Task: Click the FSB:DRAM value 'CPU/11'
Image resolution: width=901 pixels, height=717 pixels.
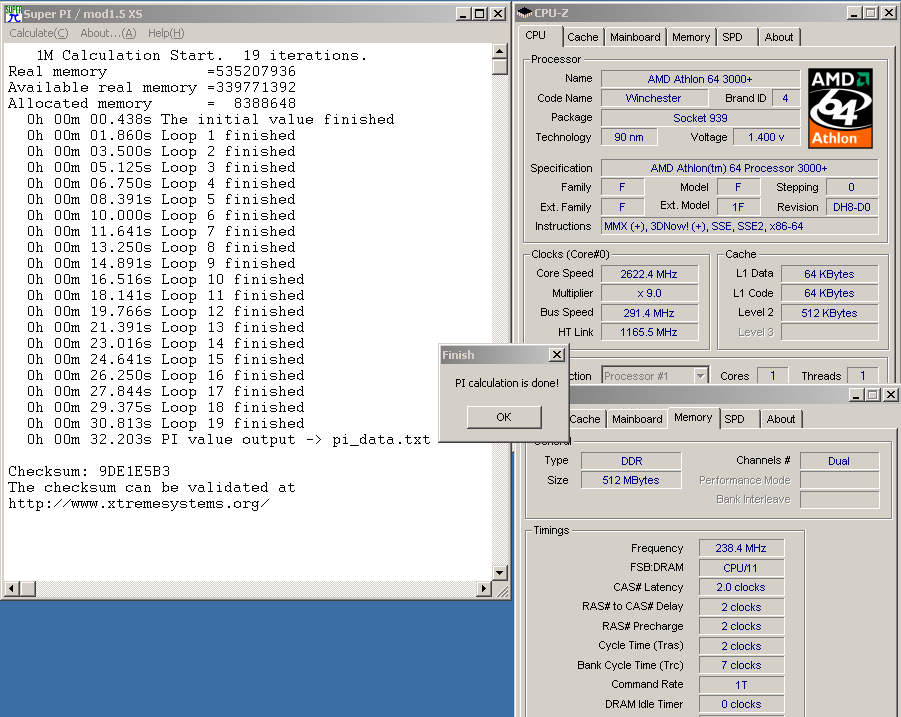Action: coord(741,568)
